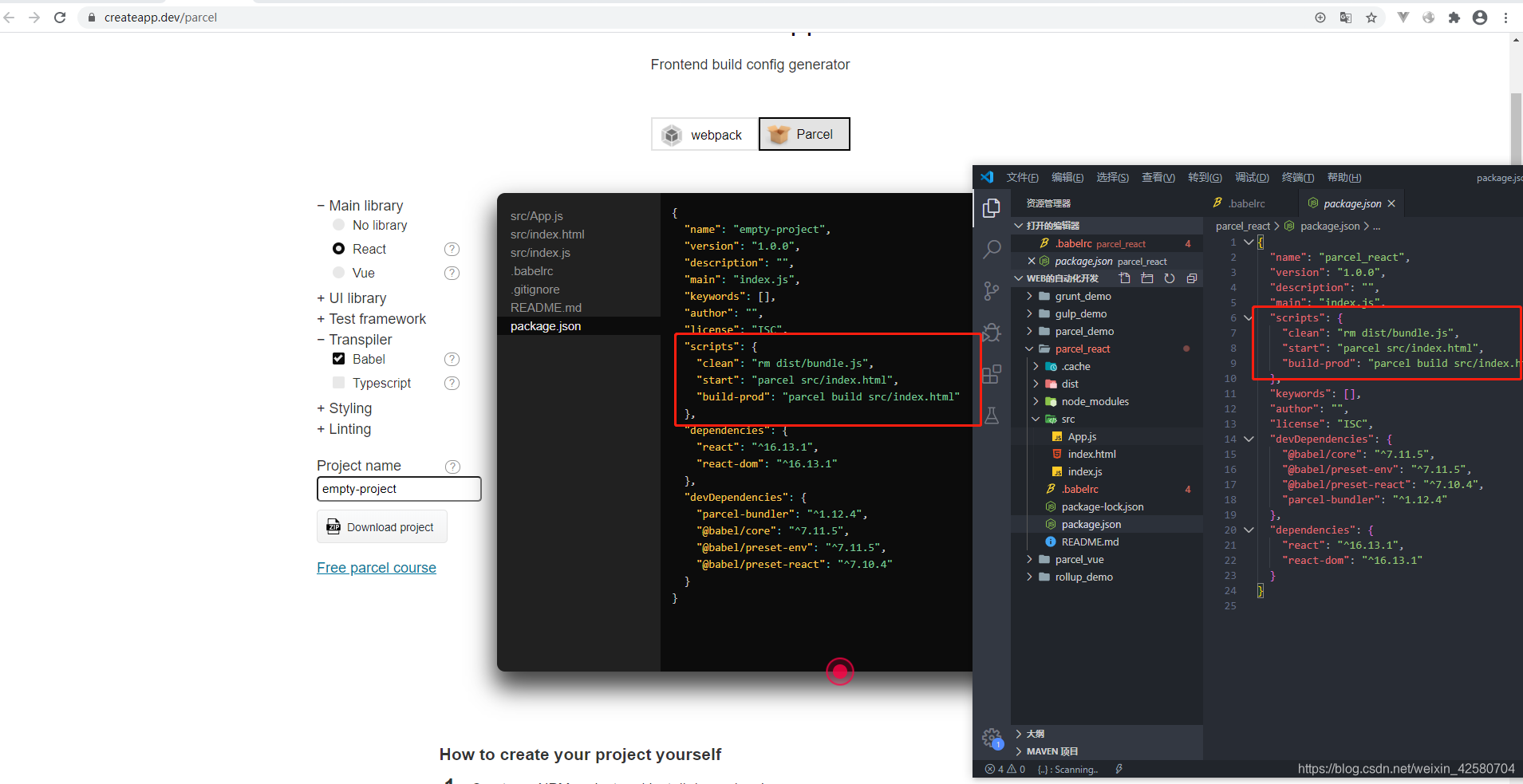Expand node_modules folder

[1095, 401]
